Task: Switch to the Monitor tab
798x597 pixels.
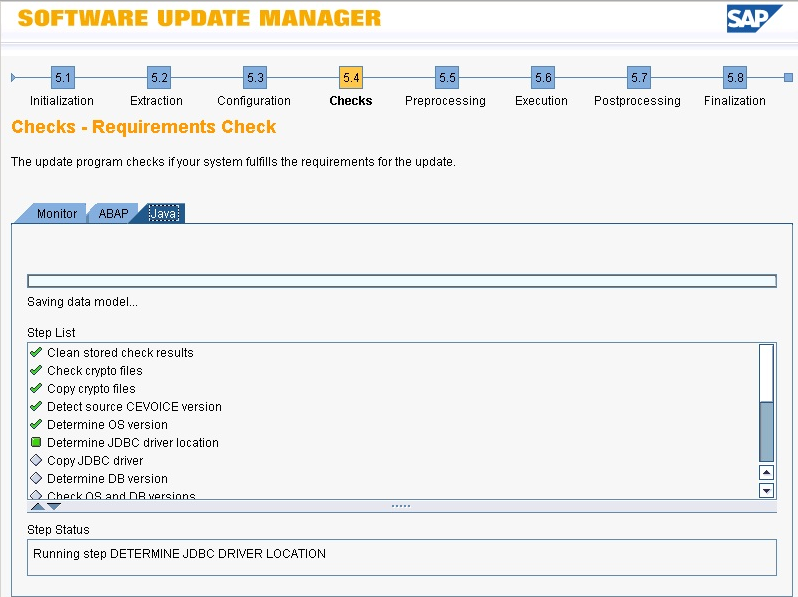Action: coord(56,214)
